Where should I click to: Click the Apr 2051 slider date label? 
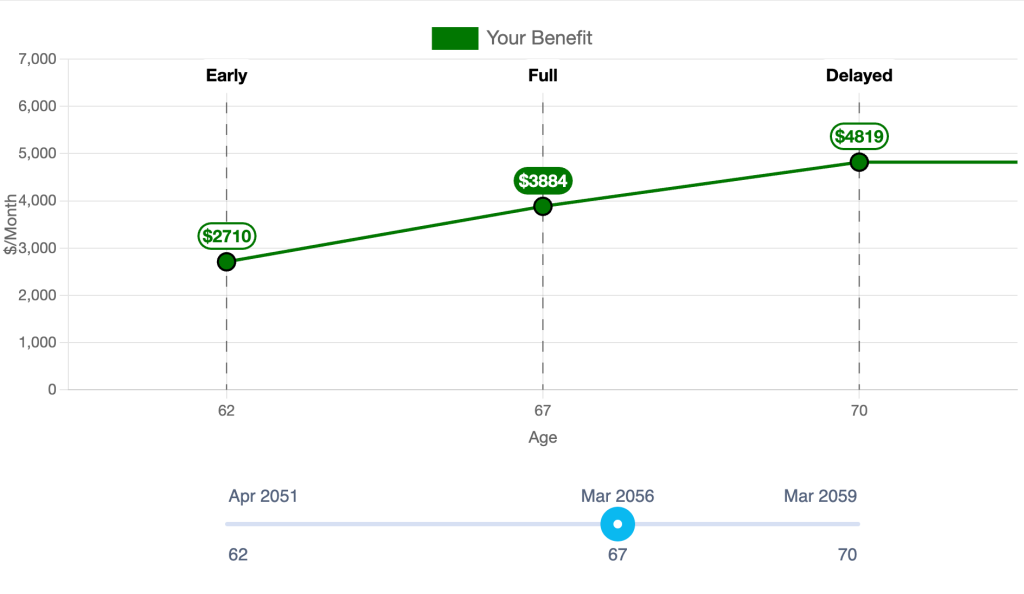coord(263,496)
